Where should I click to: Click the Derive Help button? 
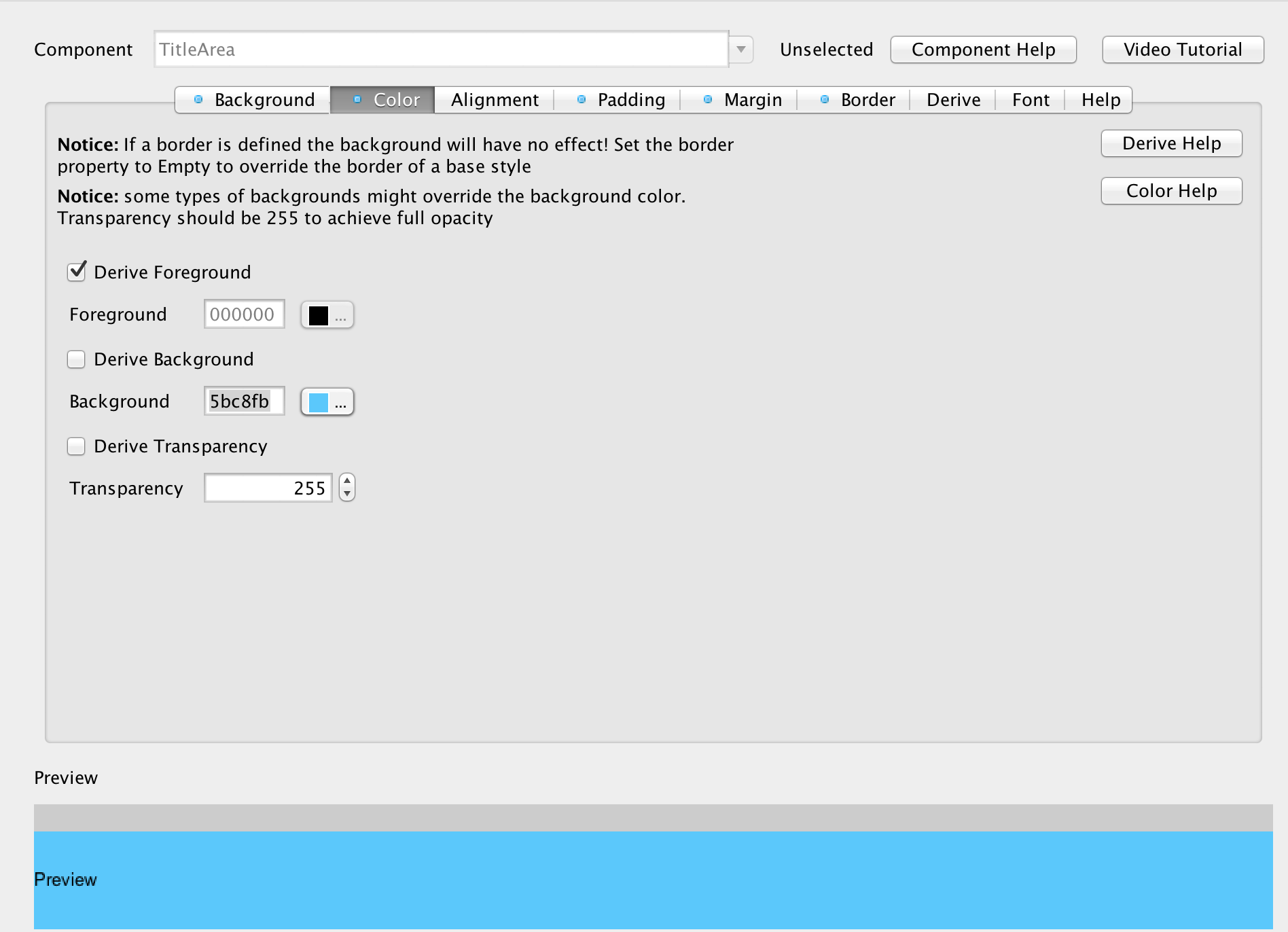tap(1170, 143)
